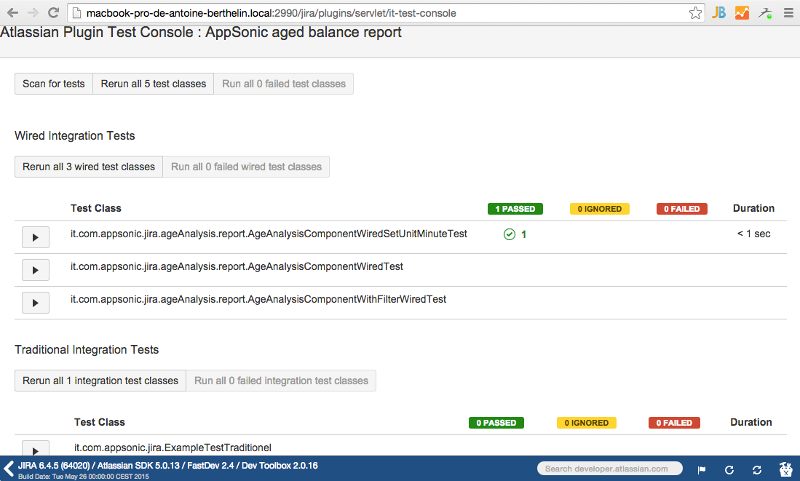Select it.com.appsonic.jira.ExampleTestTraditionel text
This screenshot has height=481, width=800.
click(x=172, y=447)
